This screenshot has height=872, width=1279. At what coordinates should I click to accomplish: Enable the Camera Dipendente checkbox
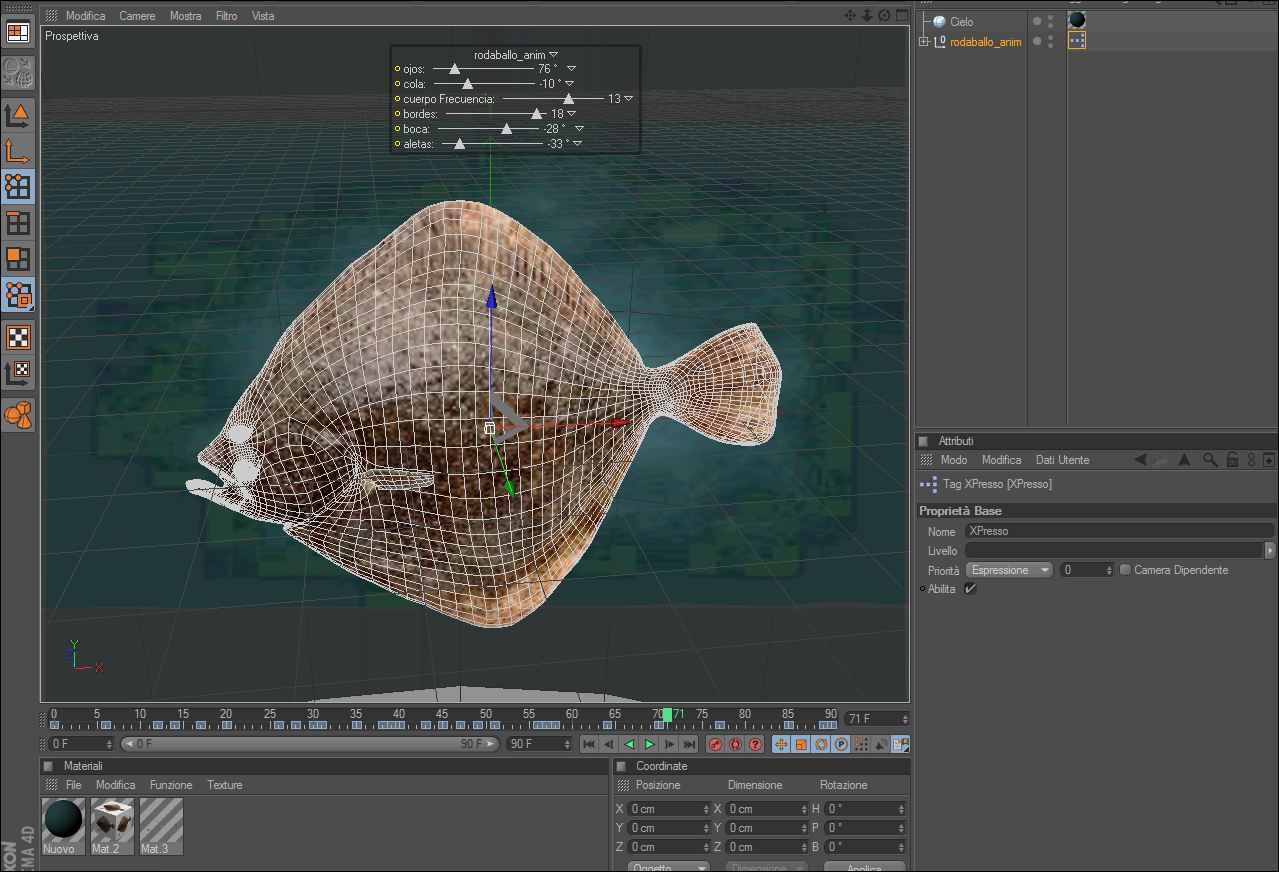1125,570
